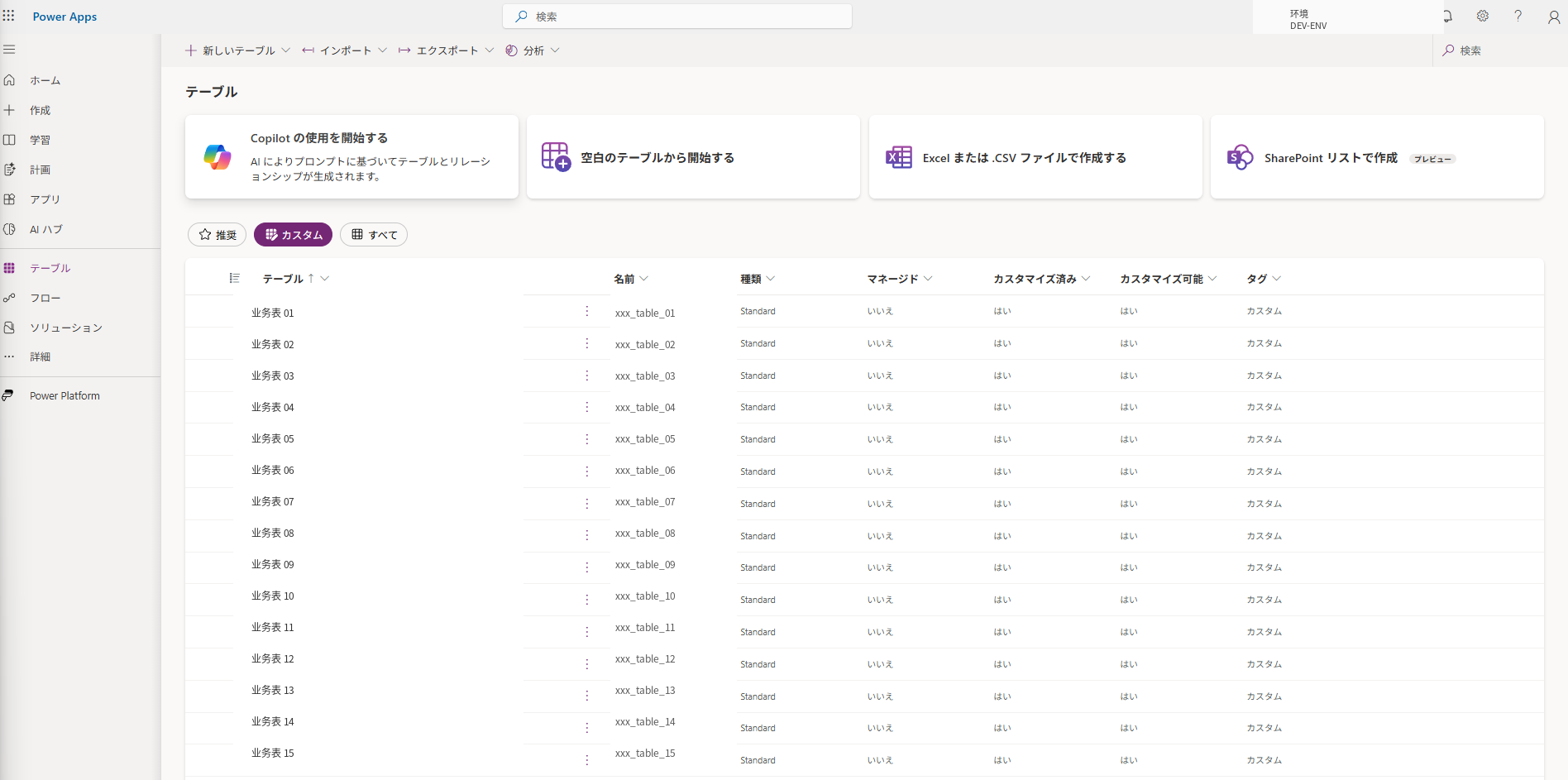Screen dimensions: 1568x780
Task: Click the plan icon beside 計画
Action: pyautogui.click(x=10, y=170)
